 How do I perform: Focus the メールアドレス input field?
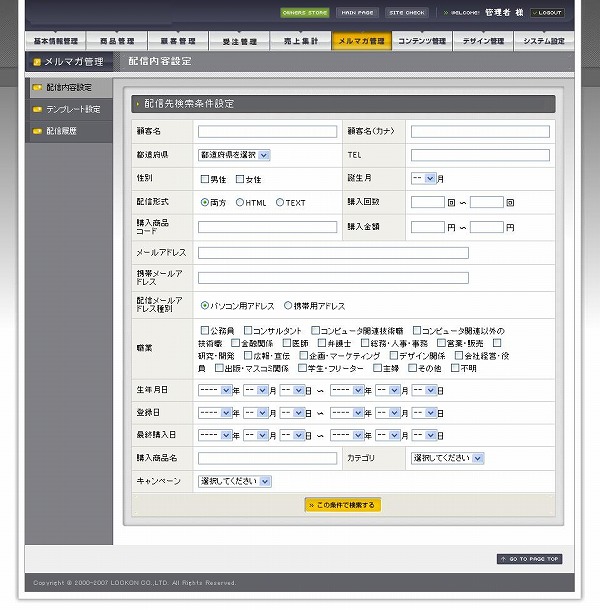(333, 253)
